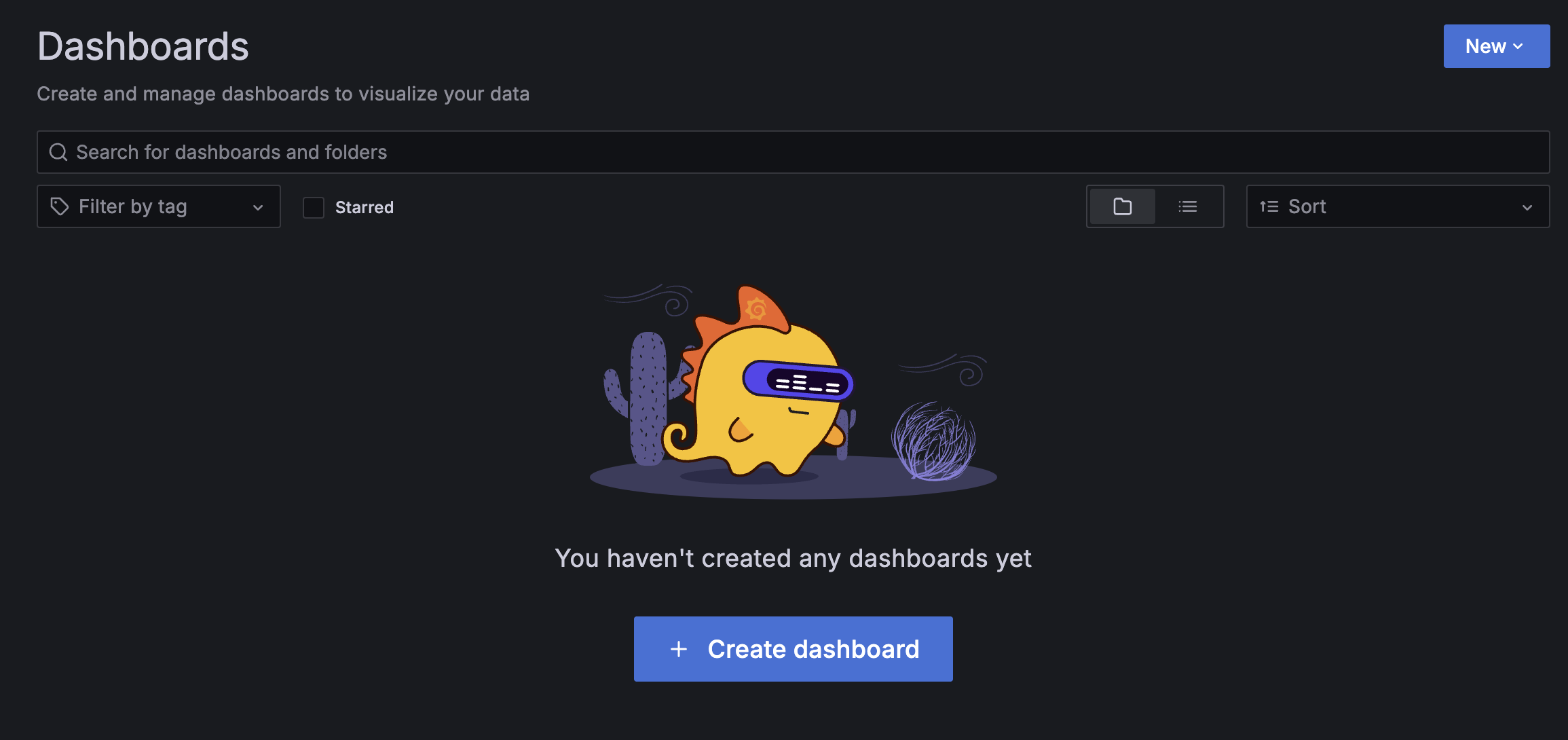Click the magnifier icon in the search bar
This screenshot has width=1568, height=740.
[58, 152]
